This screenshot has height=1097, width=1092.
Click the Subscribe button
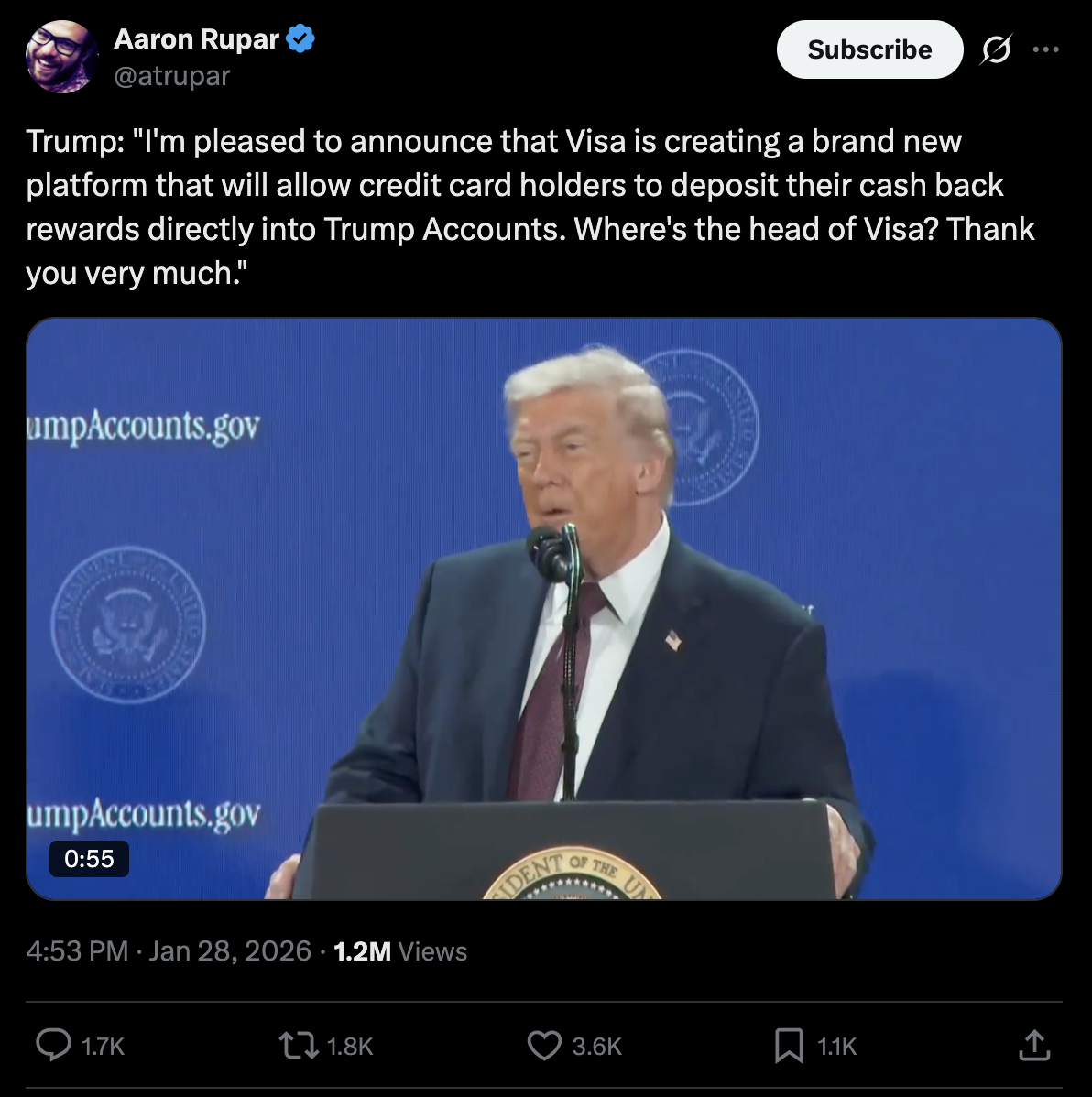(870, 49)
